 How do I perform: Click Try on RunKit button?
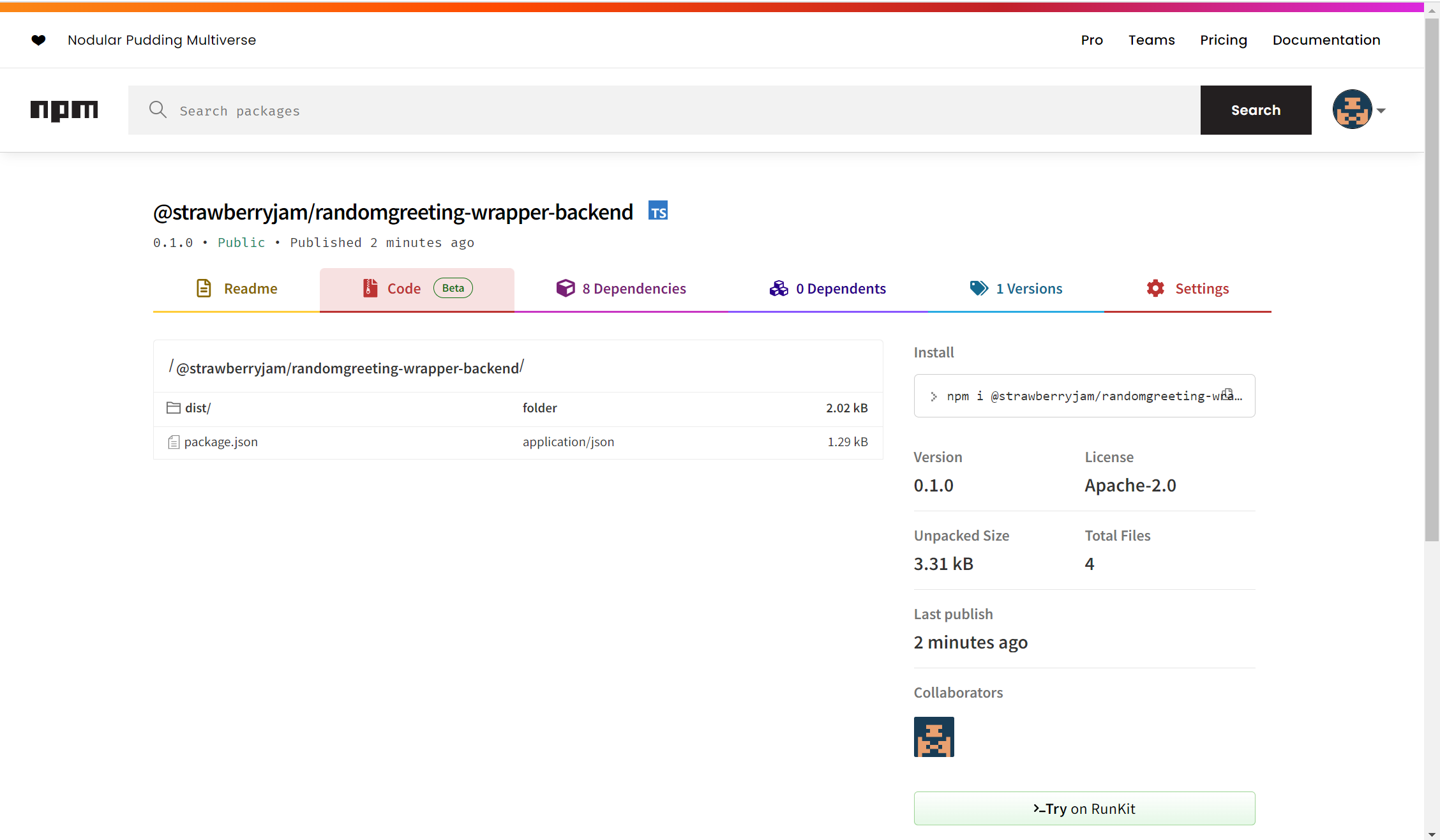(1084, 808)
